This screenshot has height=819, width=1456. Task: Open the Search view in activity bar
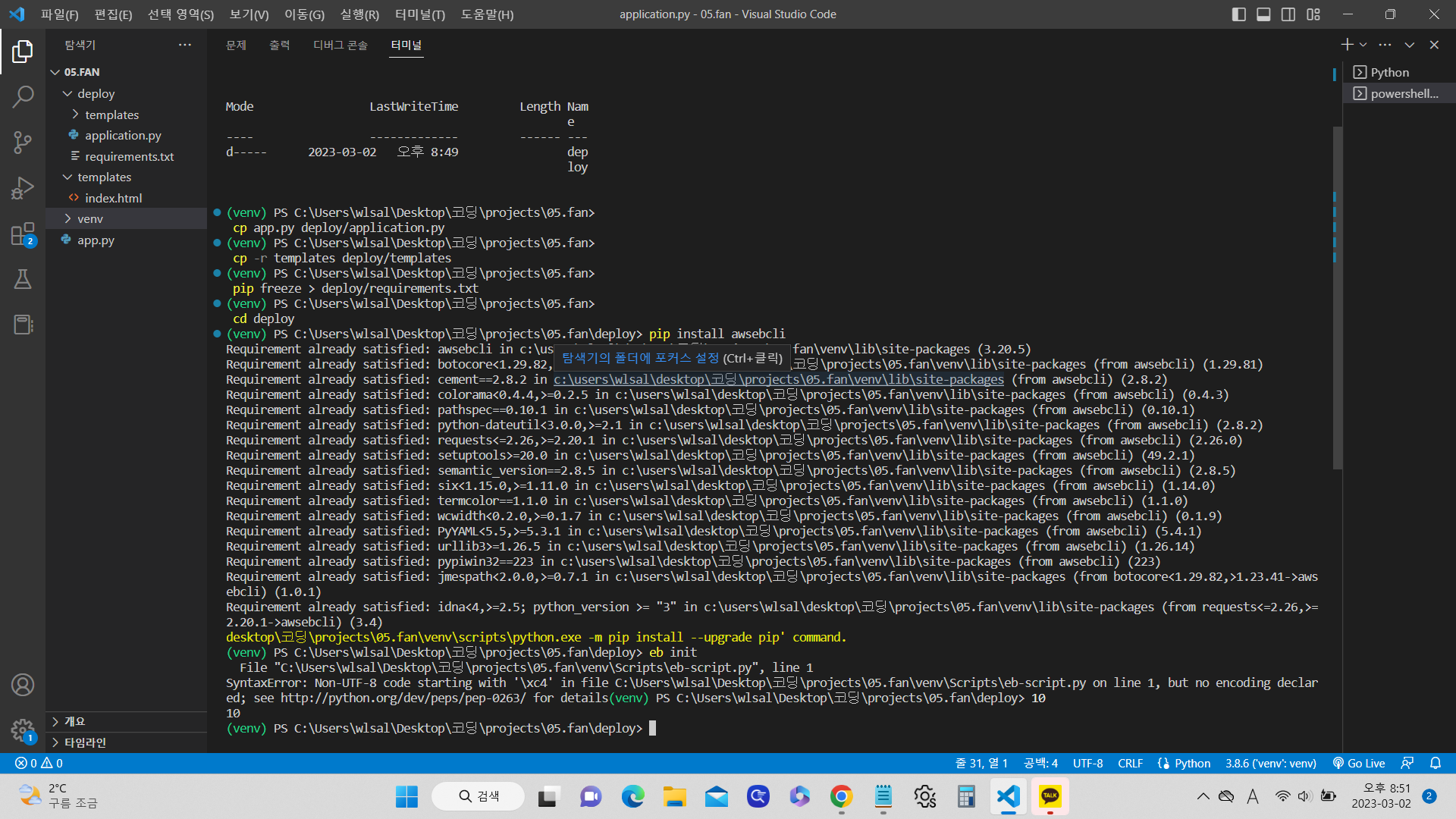click(x=23, y=96)
